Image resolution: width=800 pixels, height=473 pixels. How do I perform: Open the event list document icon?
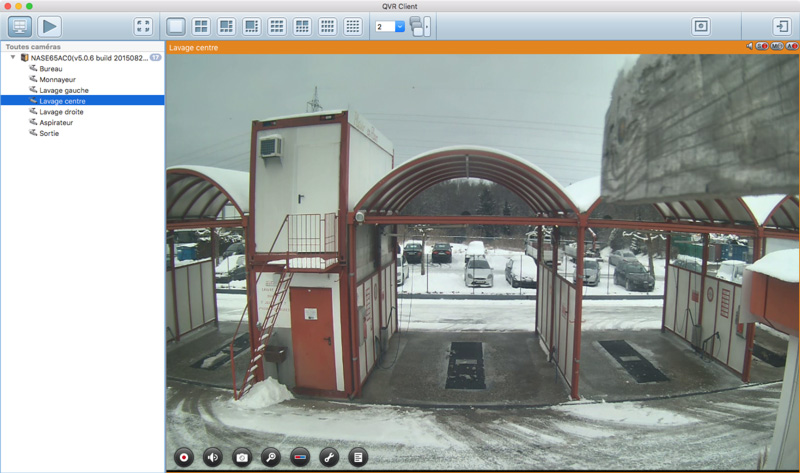(358, 456)
